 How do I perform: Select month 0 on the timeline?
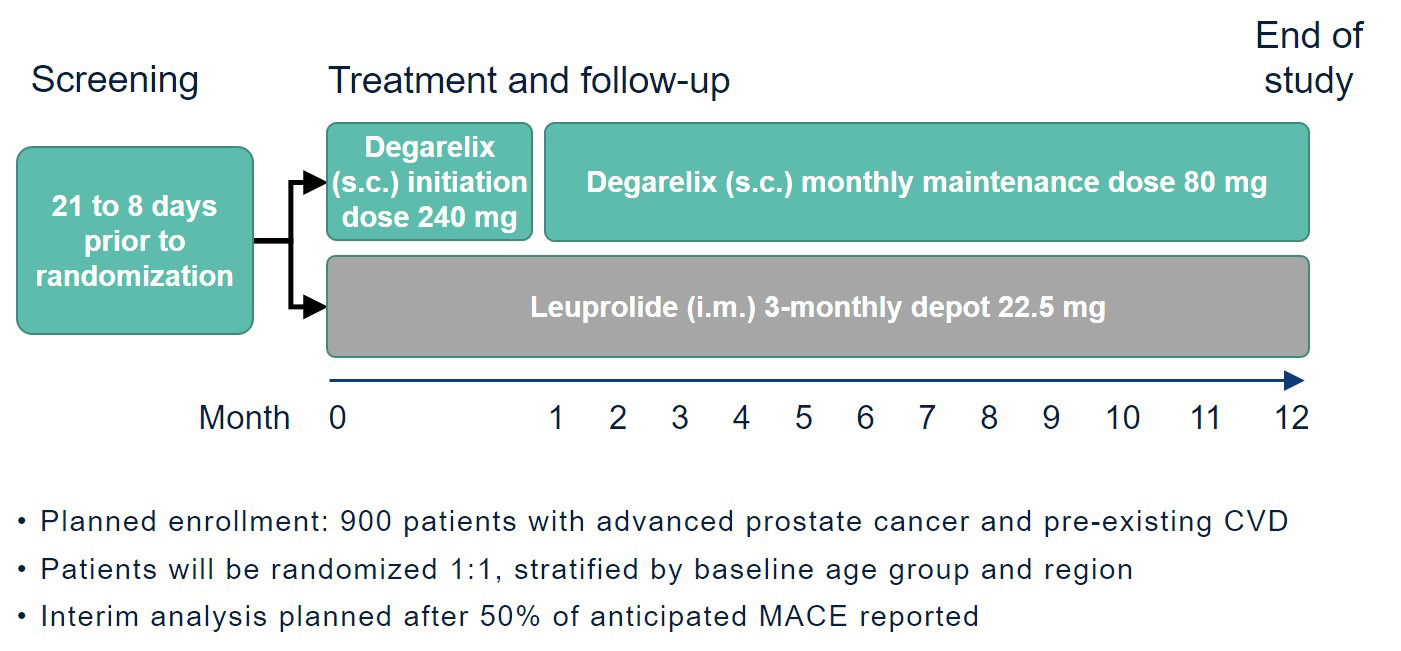click(x=338, y=417)
